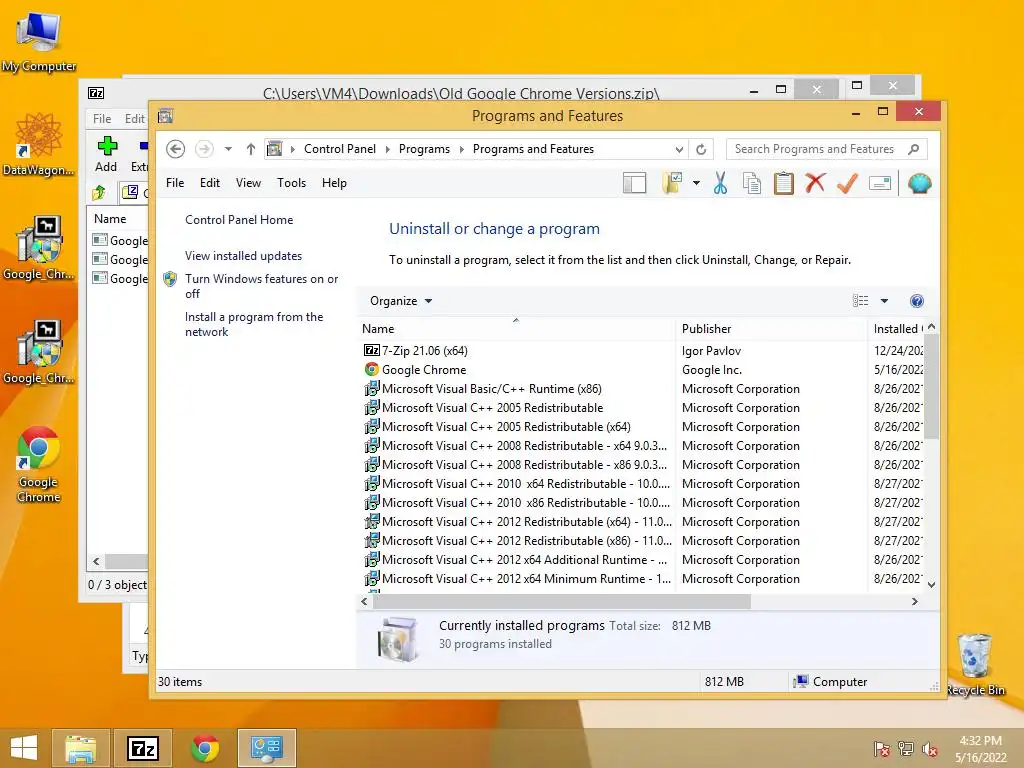This screenshot has height=768, width=1024.
Task: Click the red X Delete toolbar icon
Action: click(815, 184)
